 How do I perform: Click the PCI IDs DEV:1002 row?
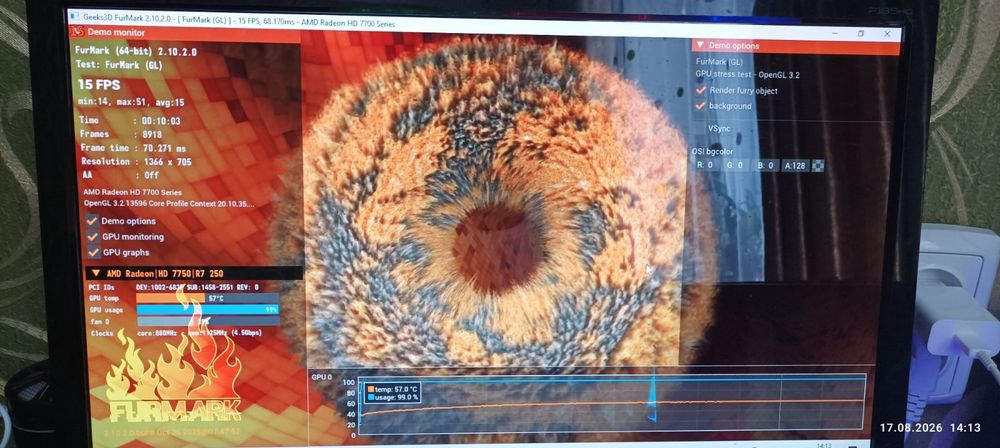174,287
